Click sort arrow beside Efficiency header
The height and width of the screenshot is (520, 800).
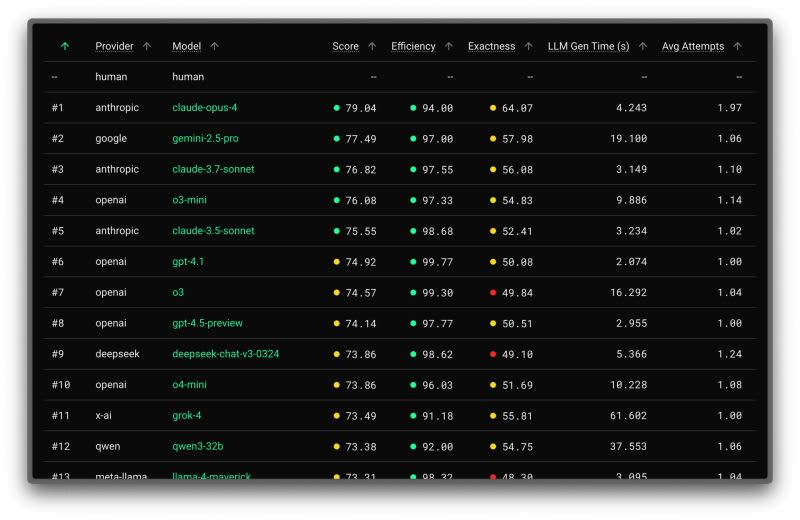click(x=449, y=46)
